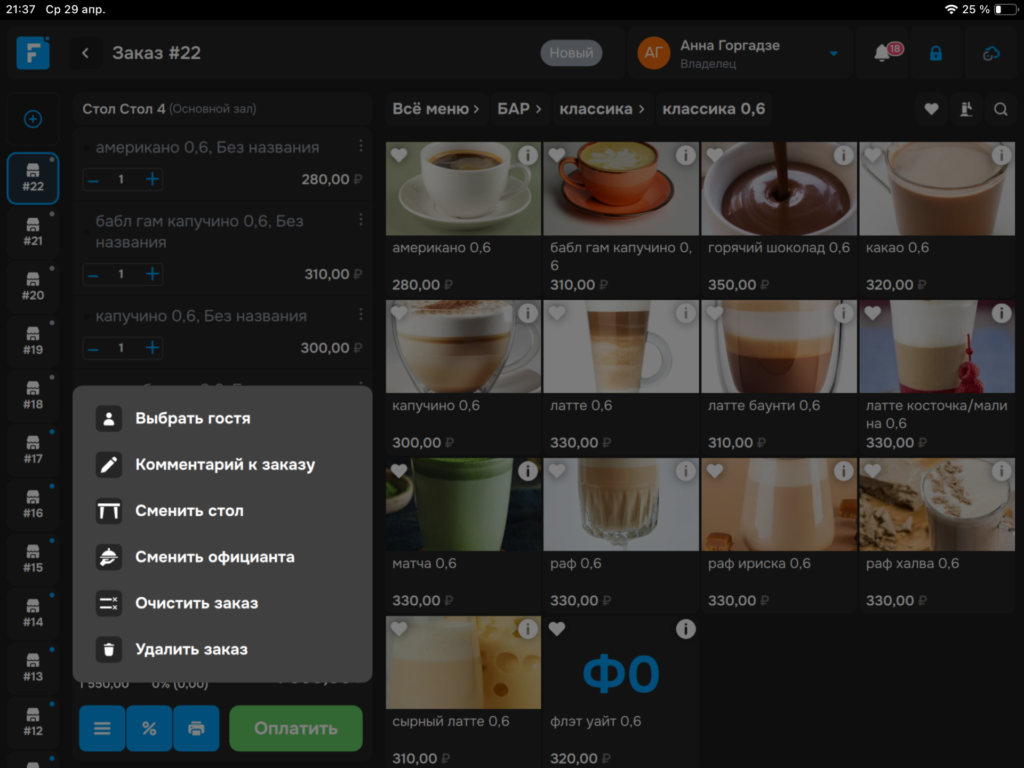
Task: Open классика 0,6 breadcrumb
Action: click(x=714, y=109)
